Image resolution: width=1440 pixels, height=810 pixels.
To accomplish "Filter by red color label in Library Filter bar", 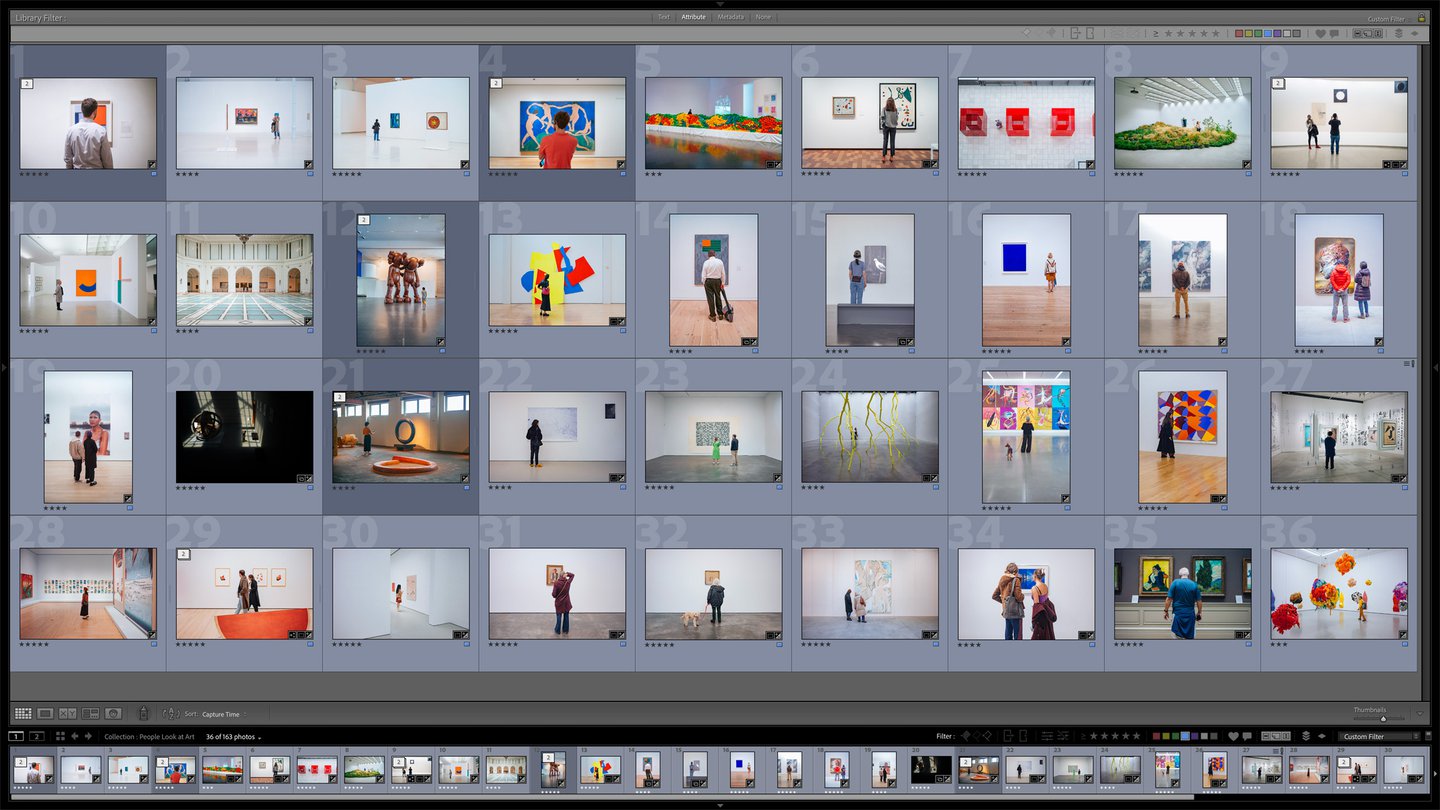I will coord(1239,33).
